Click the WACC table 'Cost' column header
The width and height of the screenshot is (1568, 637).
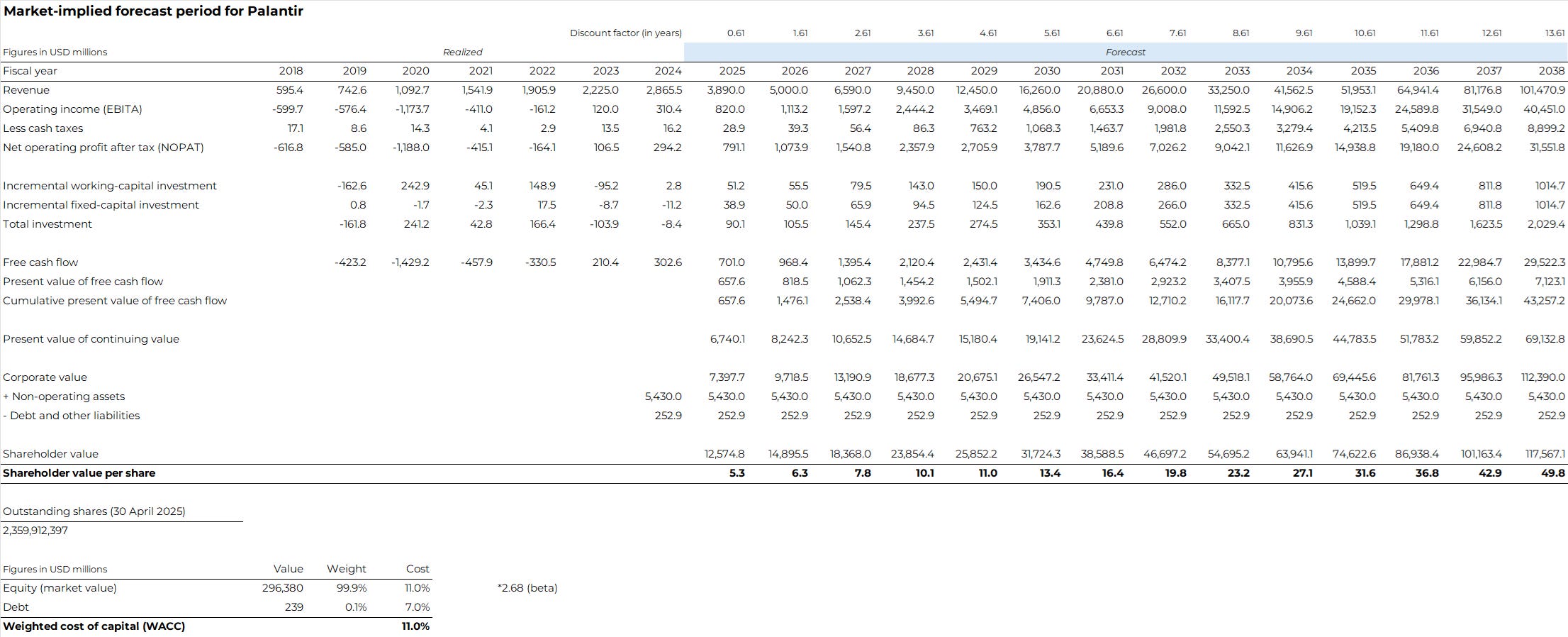(418, 569)
